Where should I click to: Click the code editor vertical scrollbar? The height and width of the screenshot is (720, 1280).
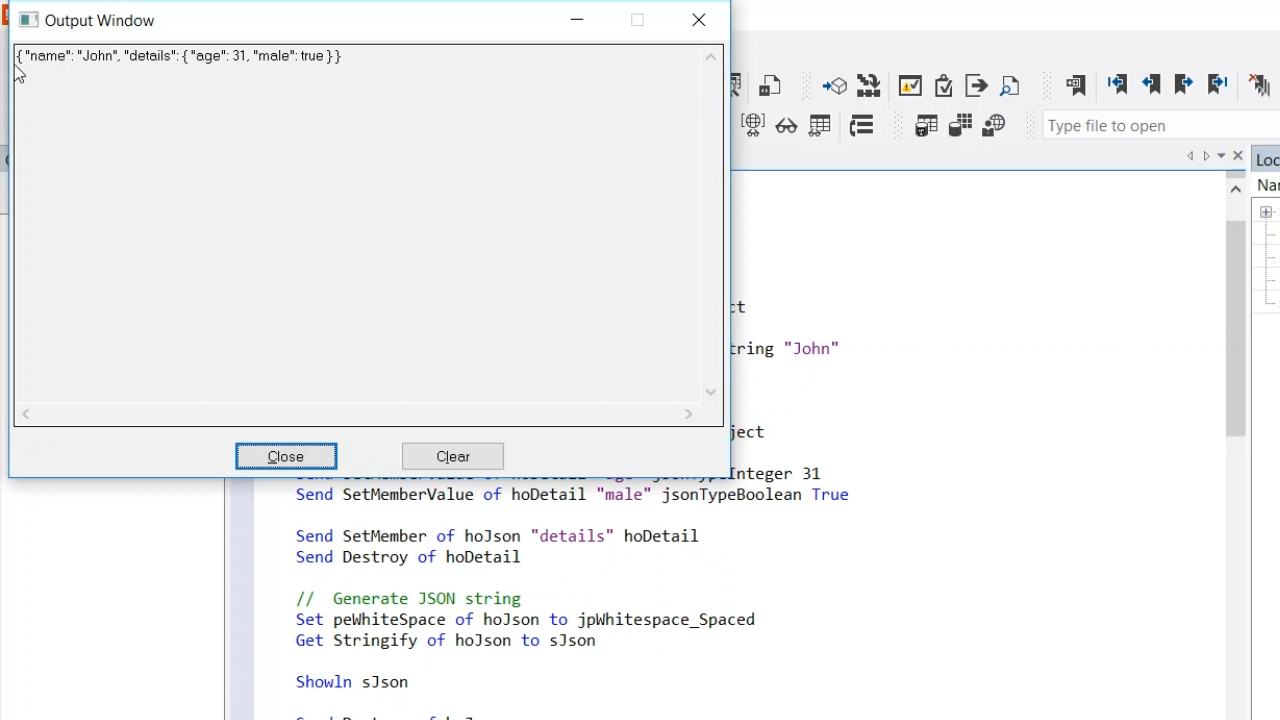tap(1236, 330)
